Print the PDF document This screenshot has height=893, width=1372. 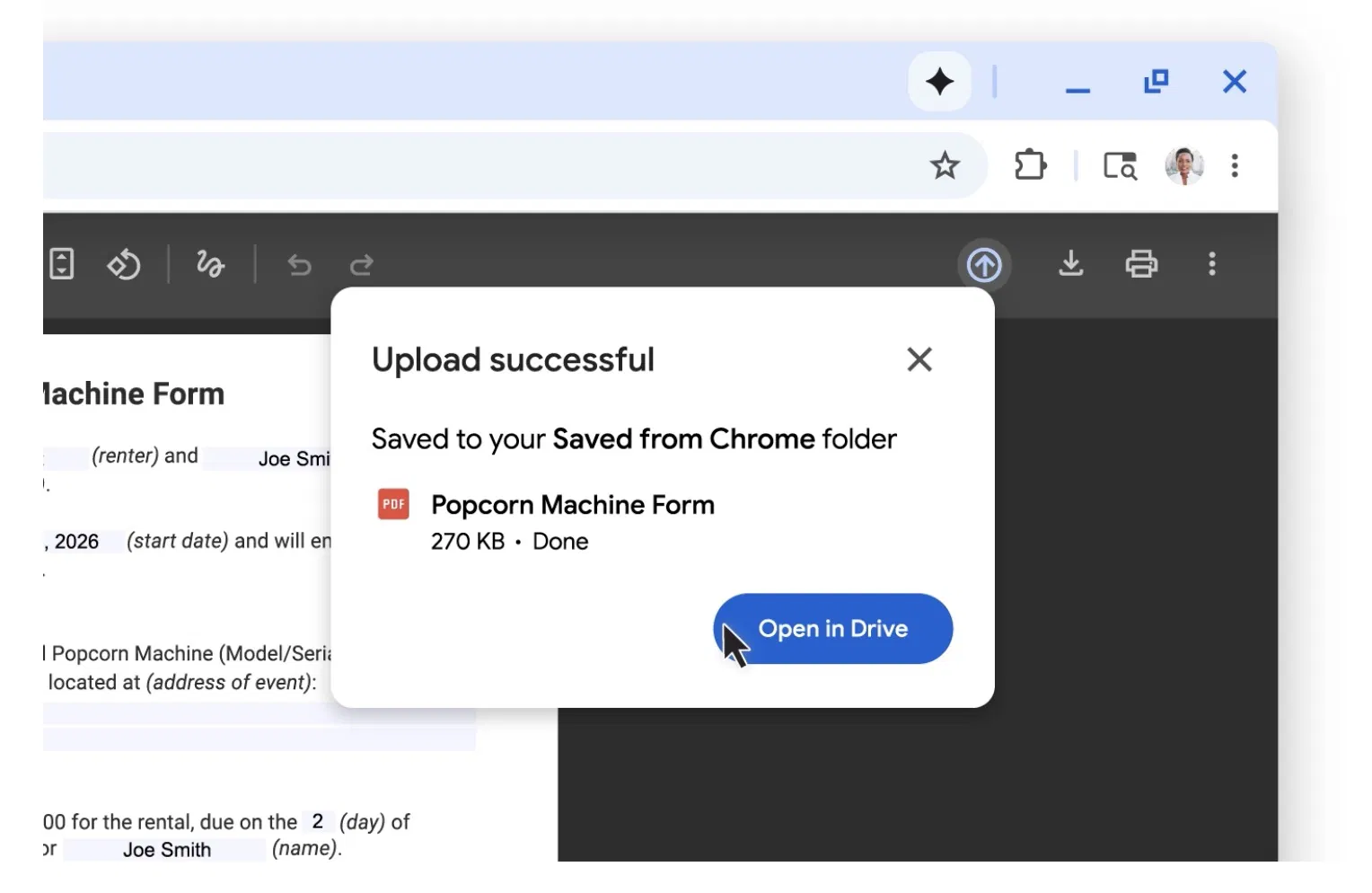1141,264
